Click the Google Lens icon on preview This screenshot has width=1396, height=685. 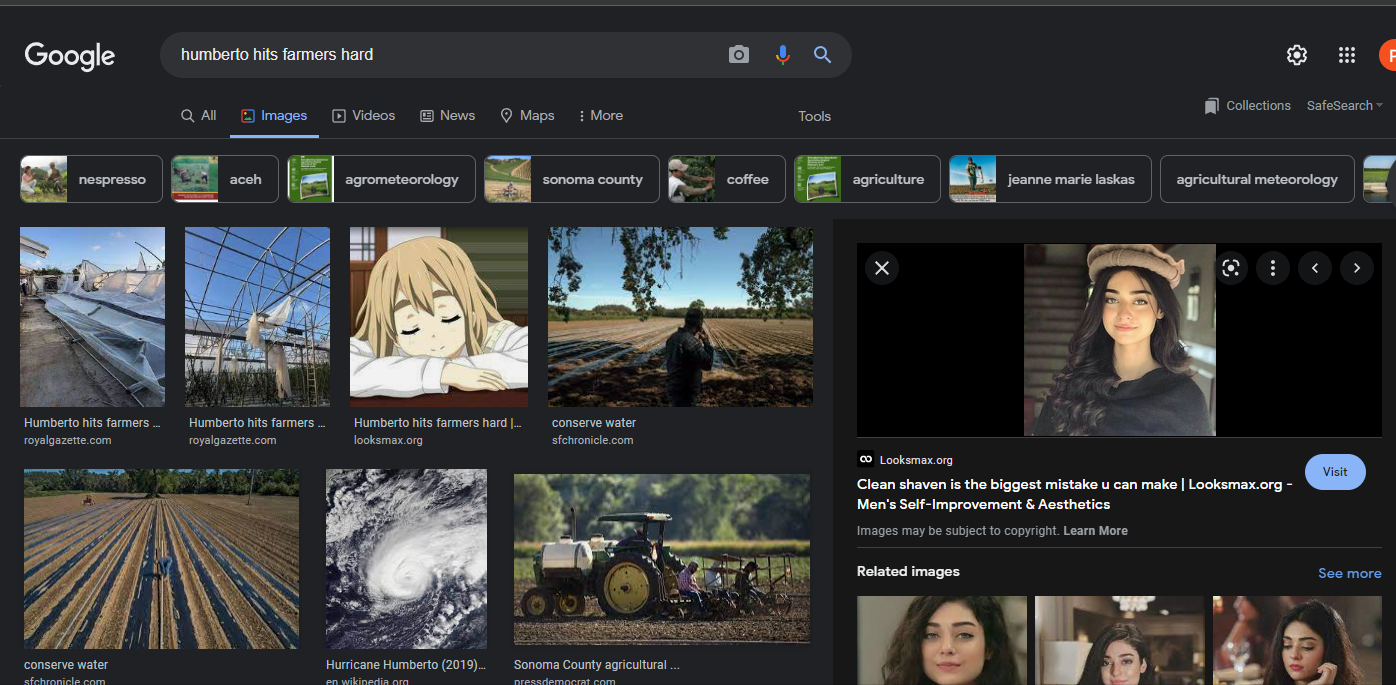click(1231, 268)
